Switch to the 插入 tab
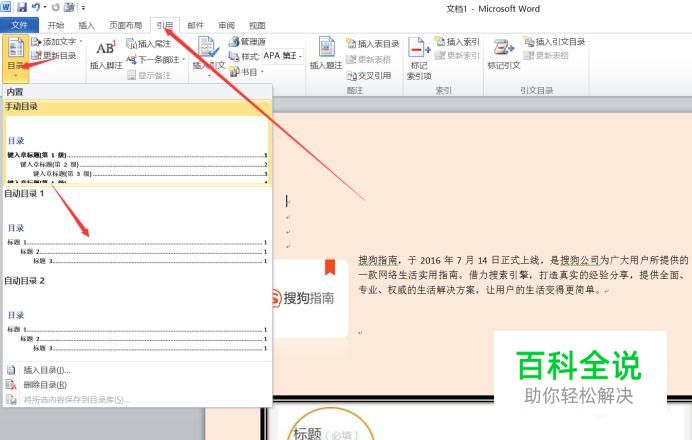Viewport: 692px width, 440px height. (86, 25)
